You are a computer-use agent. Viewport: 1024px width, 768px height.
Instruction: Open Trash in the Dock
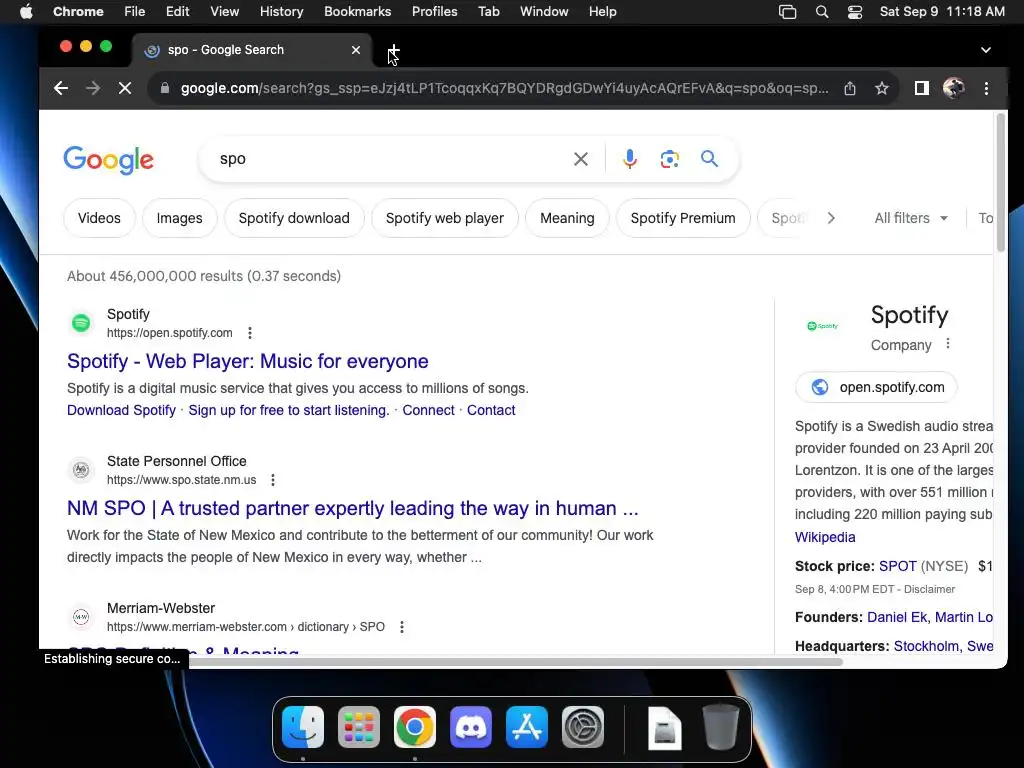pos(721,727)
